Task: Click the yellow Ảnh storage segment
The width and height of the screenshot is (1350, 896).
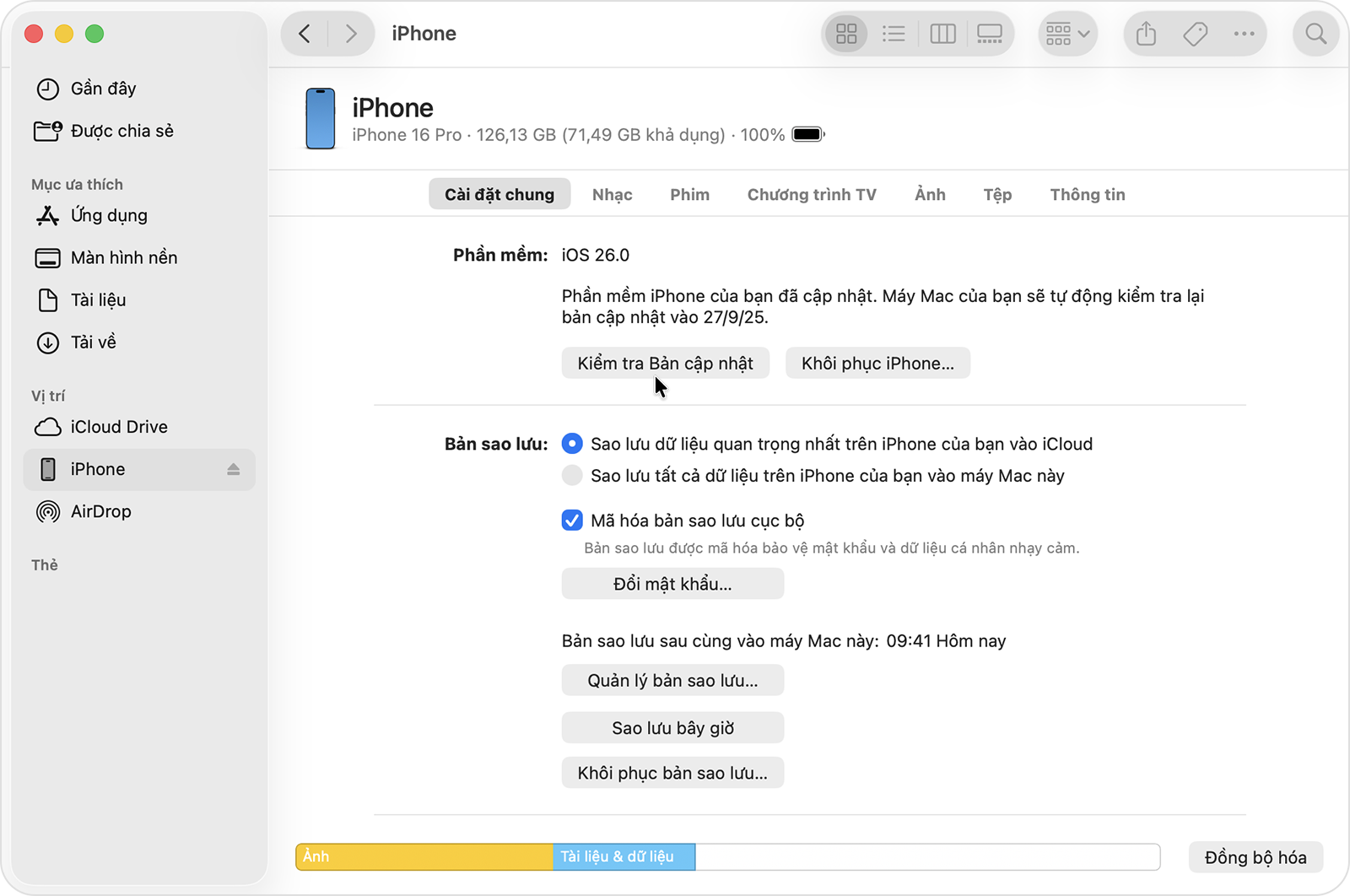Action: [x=424, y=856]
